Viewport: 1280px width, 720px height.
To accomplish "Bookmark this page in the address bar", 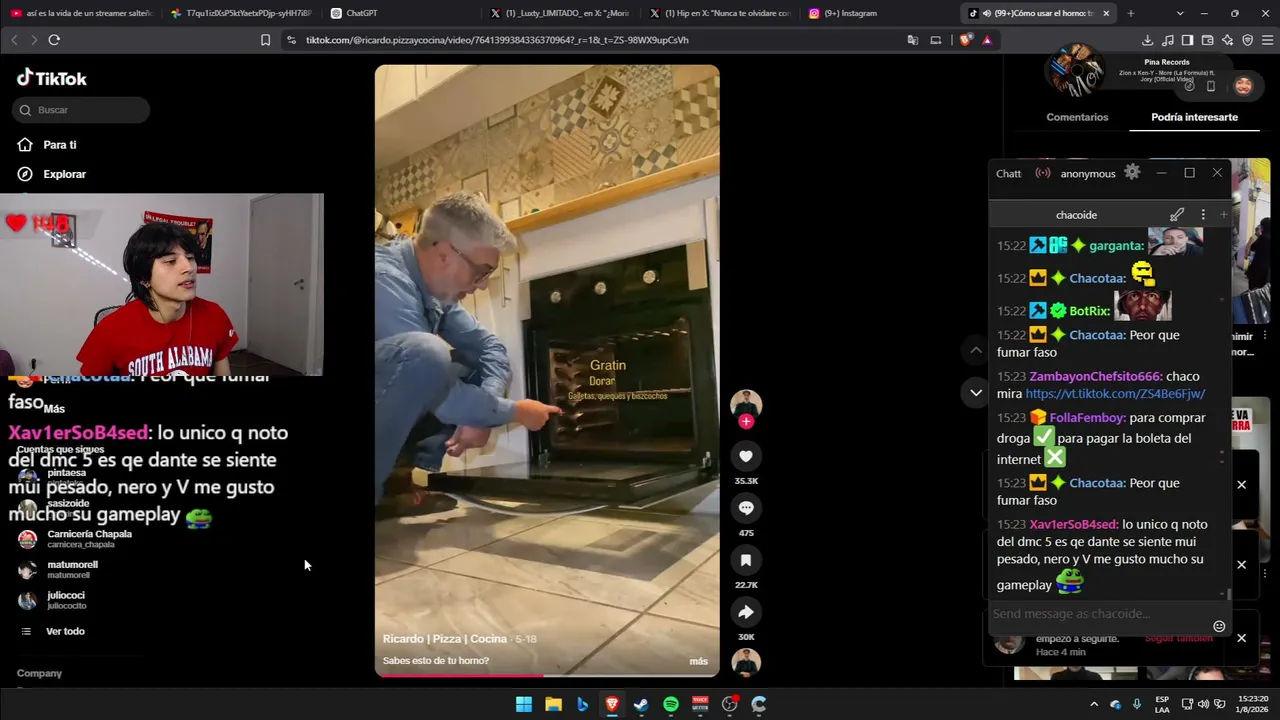I will [265, 40].
